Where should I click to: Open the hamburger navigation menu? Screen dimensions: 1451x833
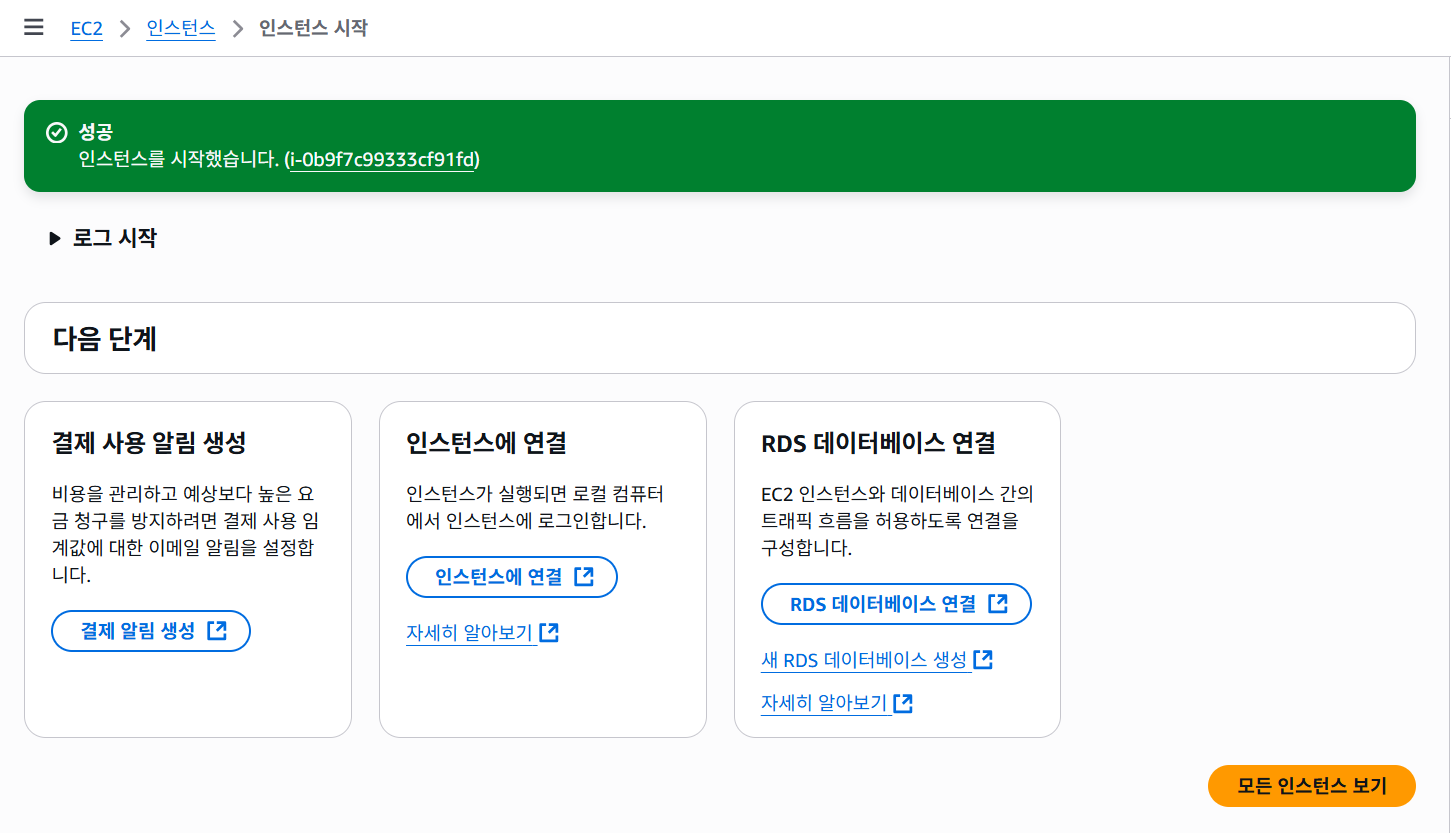34,27
